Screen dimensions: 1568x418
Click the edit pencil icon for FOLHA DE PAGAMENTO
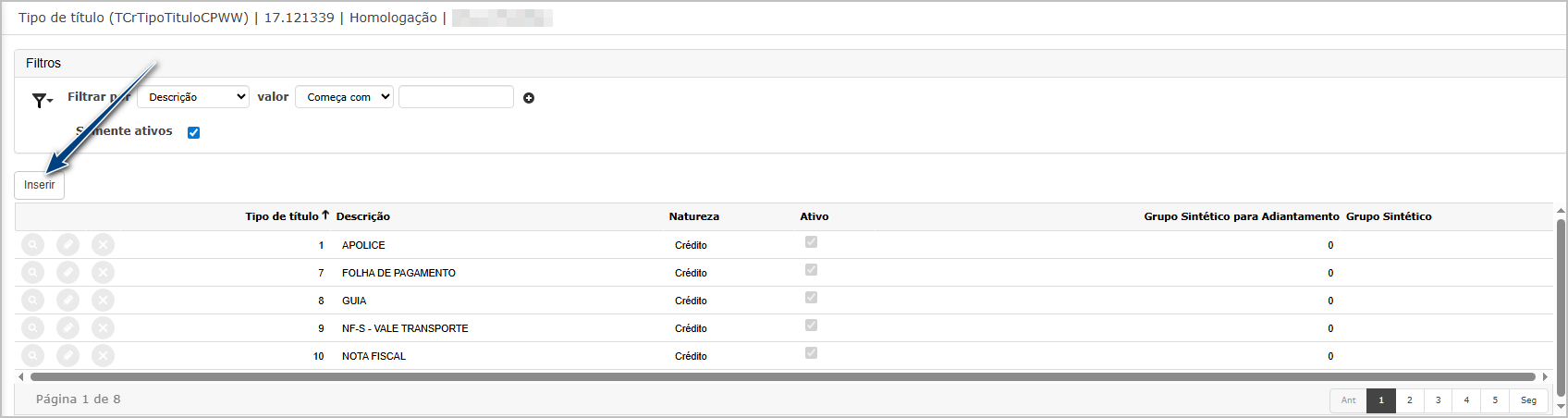(x=67, y=273)
